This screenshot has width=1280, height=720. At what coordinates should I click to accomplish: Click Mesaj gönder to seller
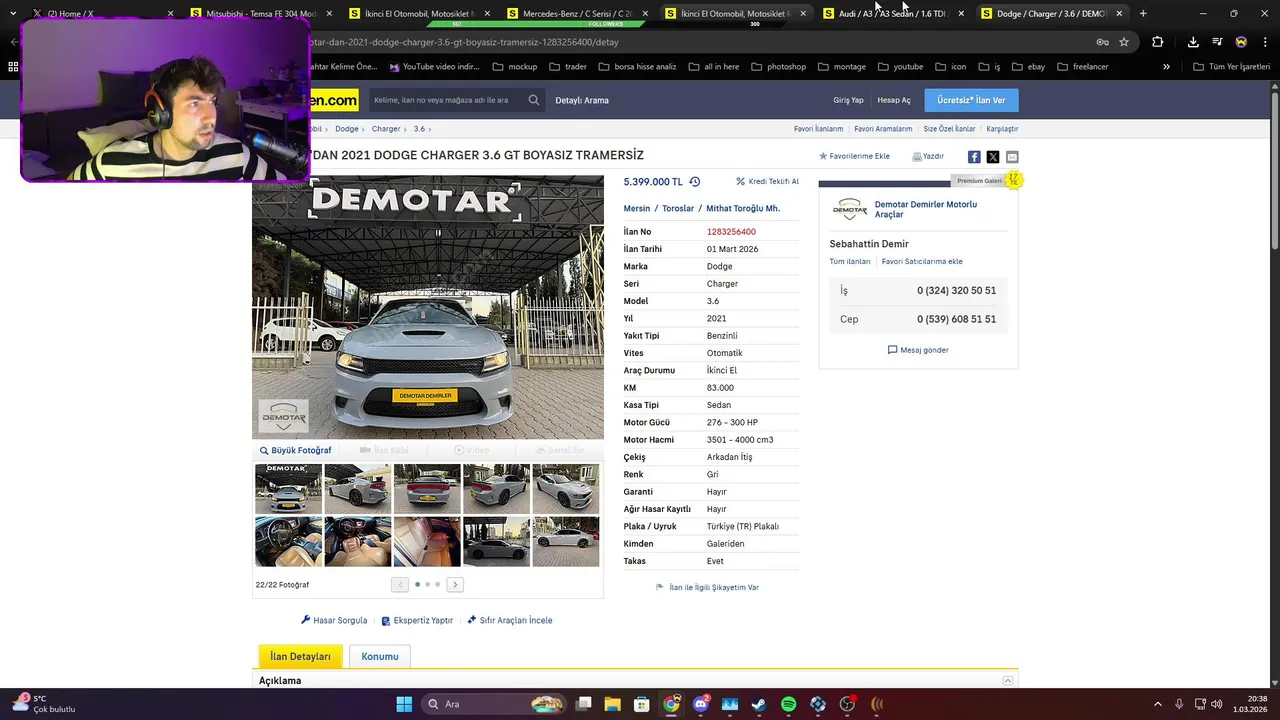[918, 350]
